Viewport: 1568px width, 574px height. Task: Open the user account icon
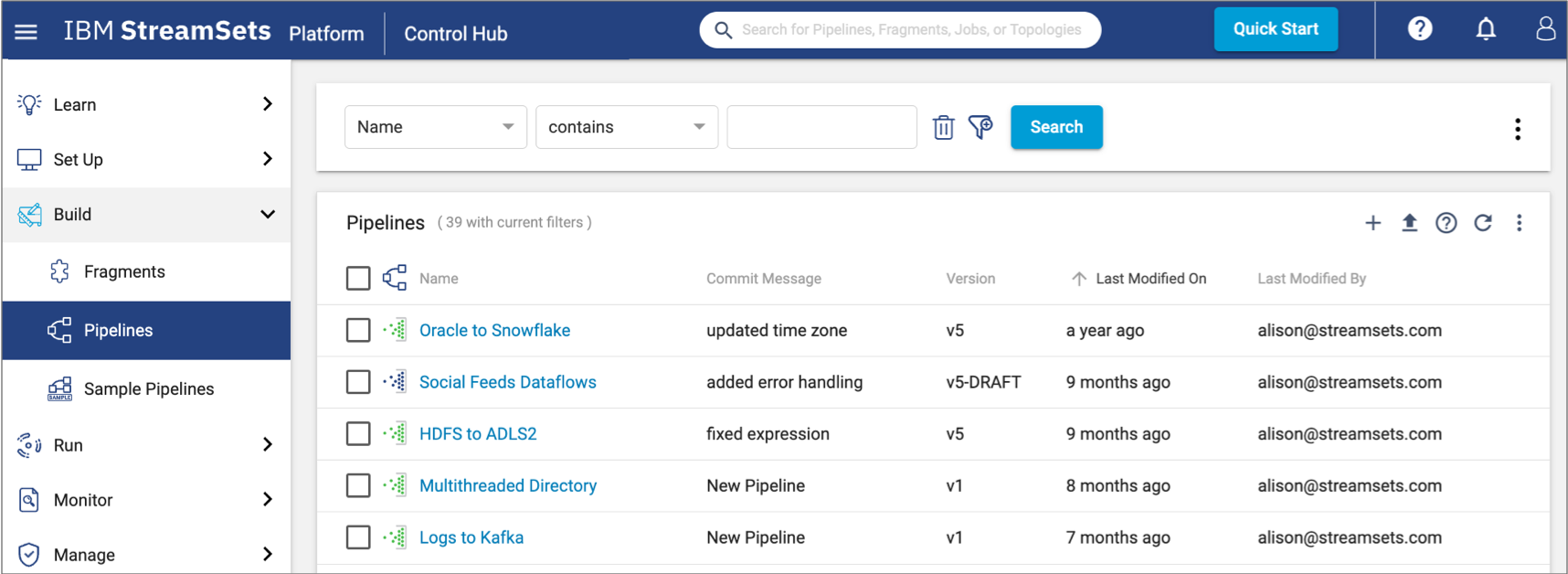point(1545,29)
